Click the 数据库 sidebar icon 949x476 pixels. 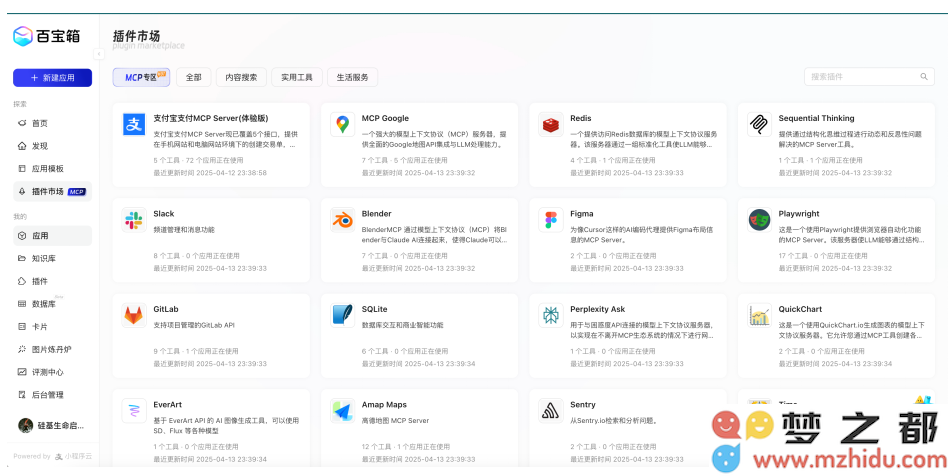22,304
